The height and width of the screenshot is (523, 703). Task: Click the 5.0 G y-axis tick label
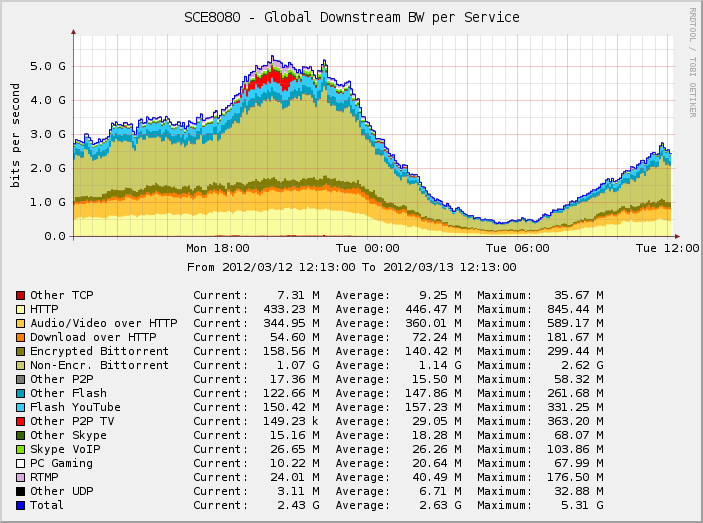click(x=50, y=66)
